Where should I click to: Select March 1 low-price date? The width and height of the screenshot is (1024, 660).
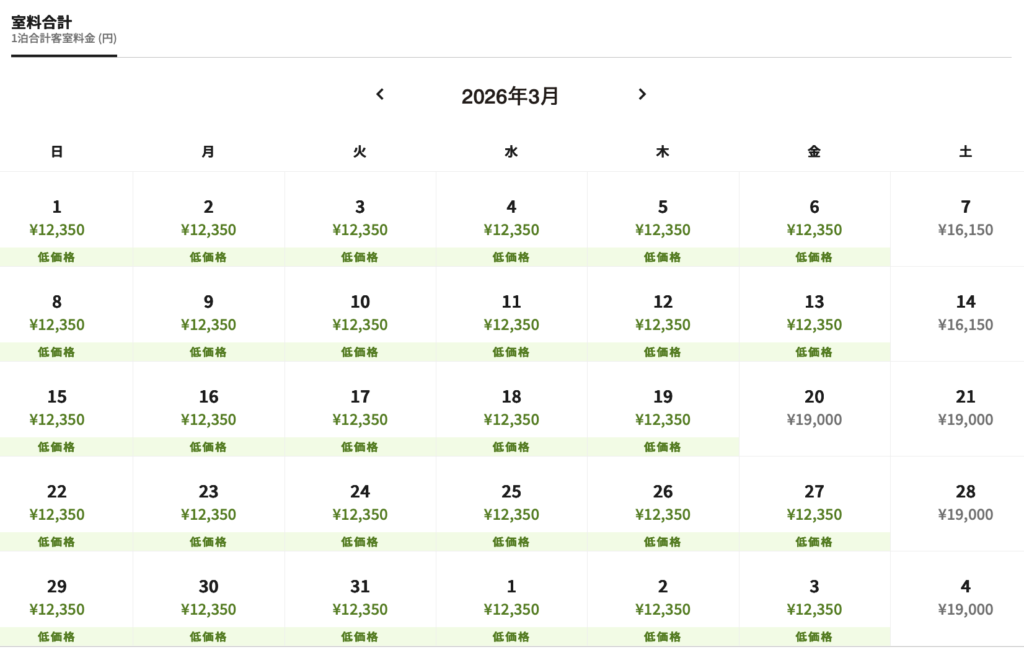point(57,219)
